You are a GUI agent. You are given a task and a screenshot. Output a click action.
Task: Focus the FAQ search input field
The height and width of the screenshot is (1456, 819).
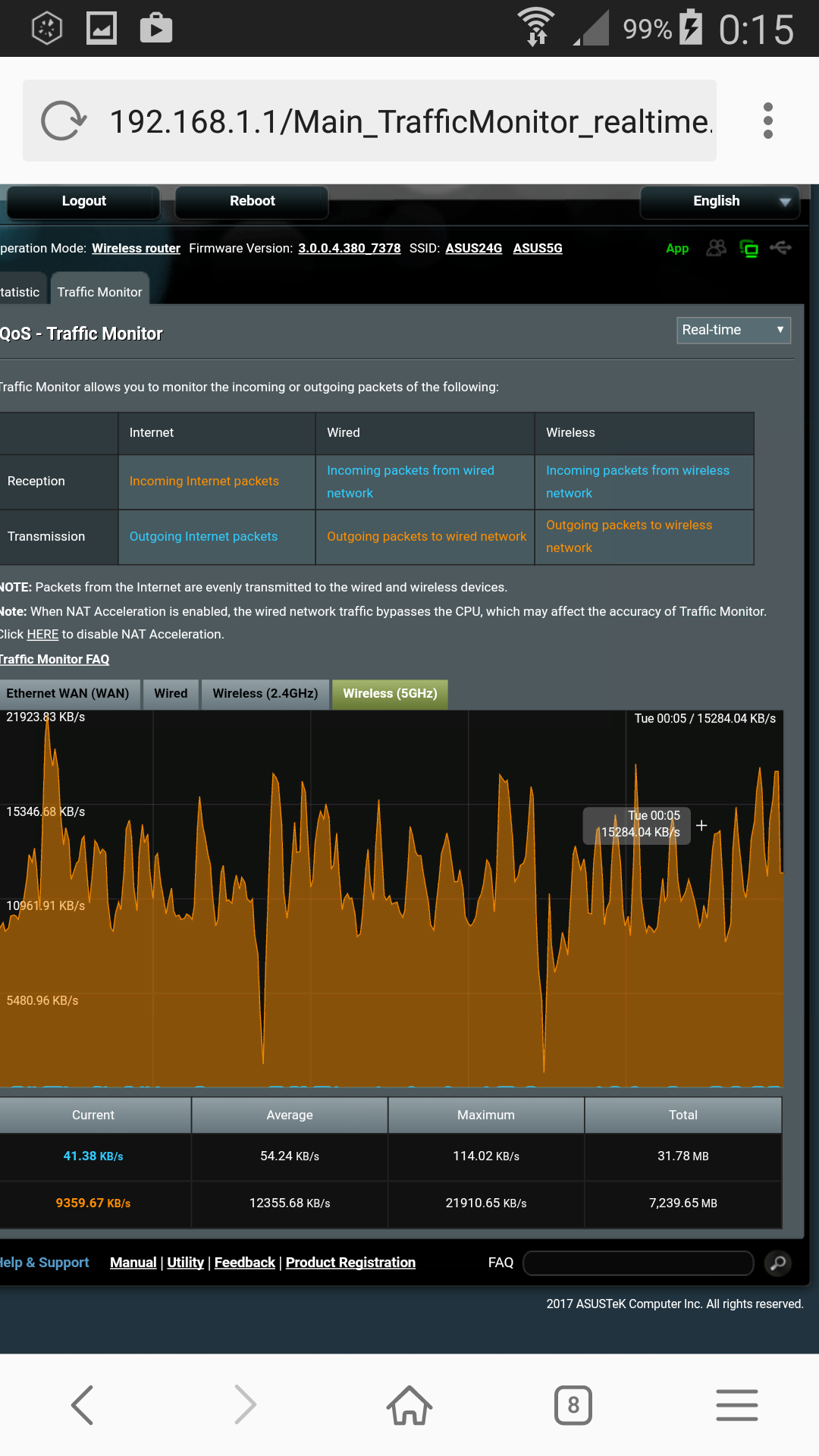coord(638,1263)
